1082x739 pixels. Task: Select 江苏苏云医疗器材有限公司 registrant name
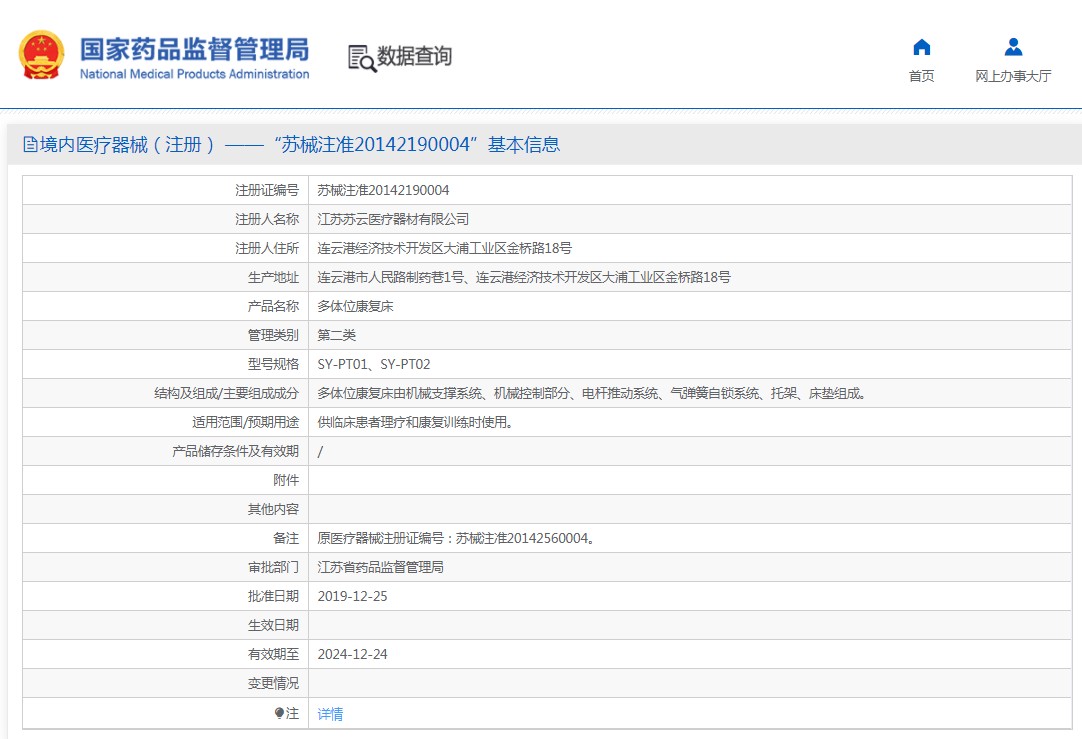(x=393, y=219)
